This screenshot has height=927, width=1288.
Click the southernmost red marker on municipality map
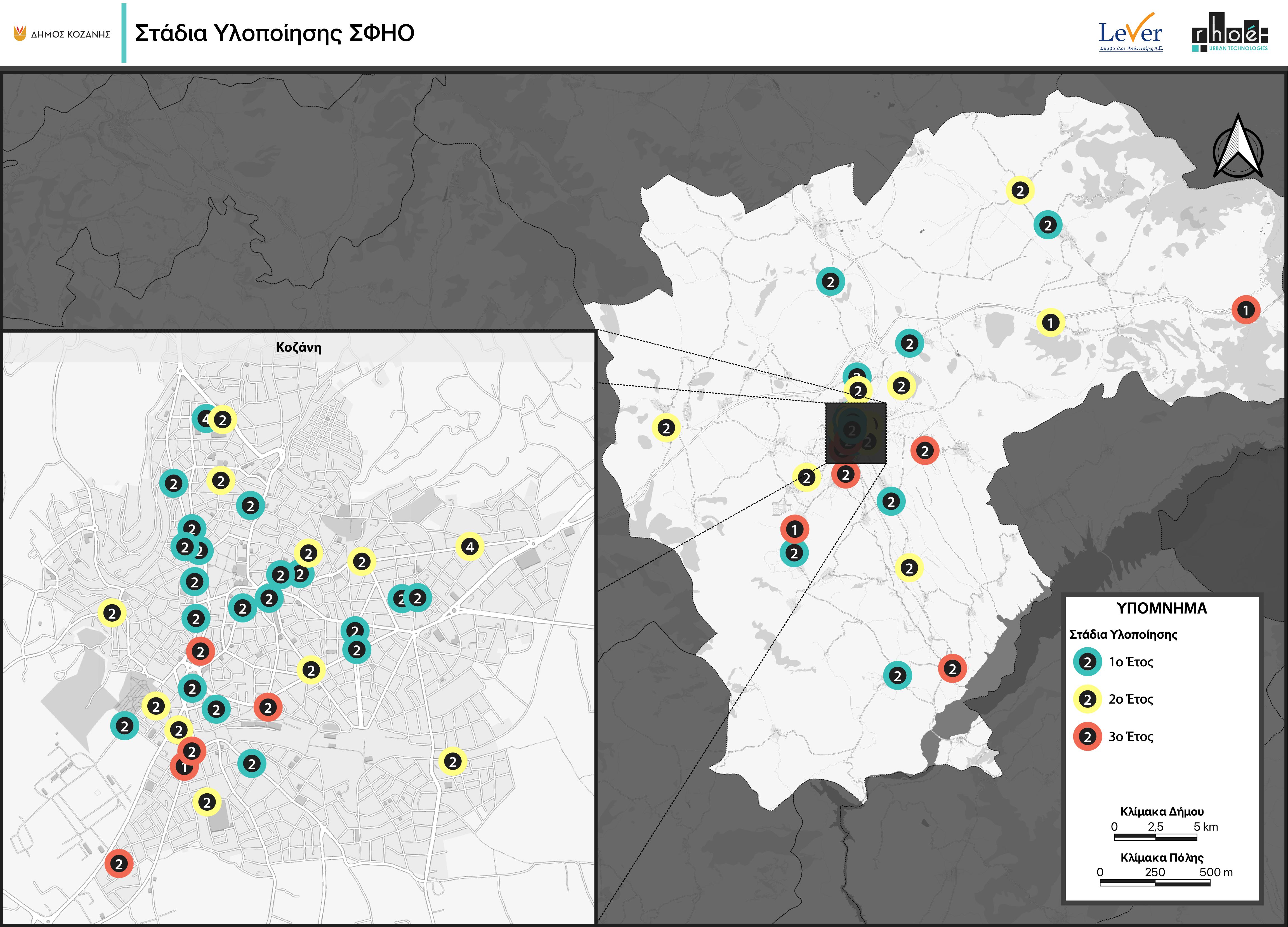[952, 669]
